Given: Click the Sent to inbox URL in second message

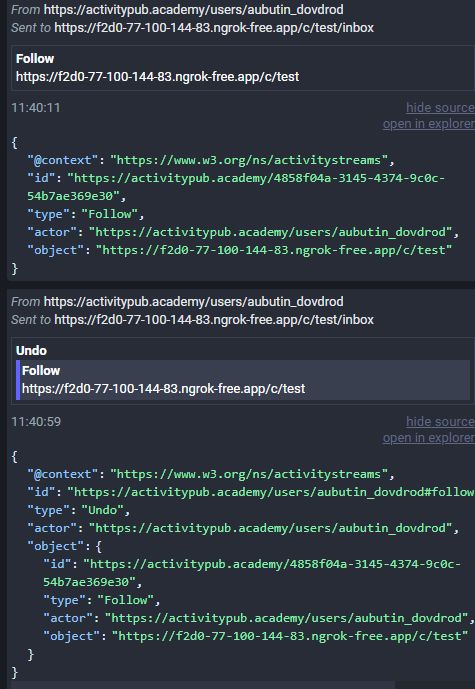Looking at the screenshot, I should [x=214, y=319].
